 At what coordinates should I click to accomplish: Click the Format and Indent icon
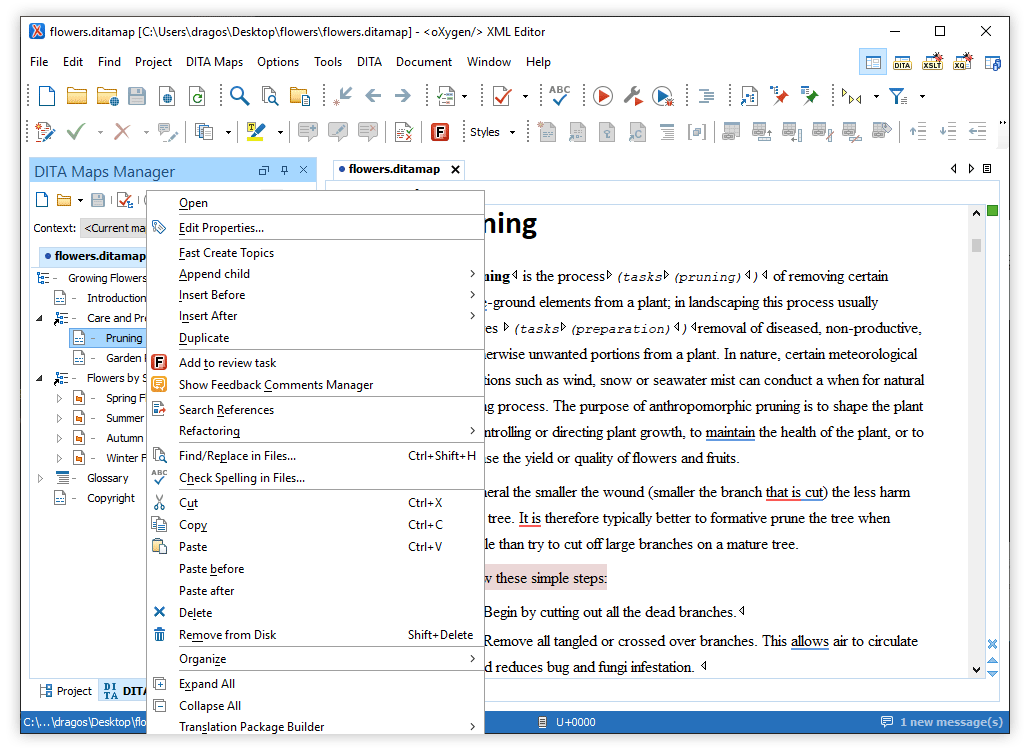(706, 97)
